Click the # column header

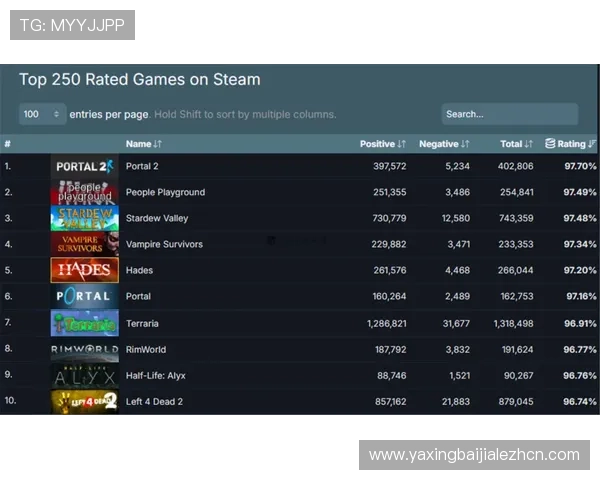(8, 144)
